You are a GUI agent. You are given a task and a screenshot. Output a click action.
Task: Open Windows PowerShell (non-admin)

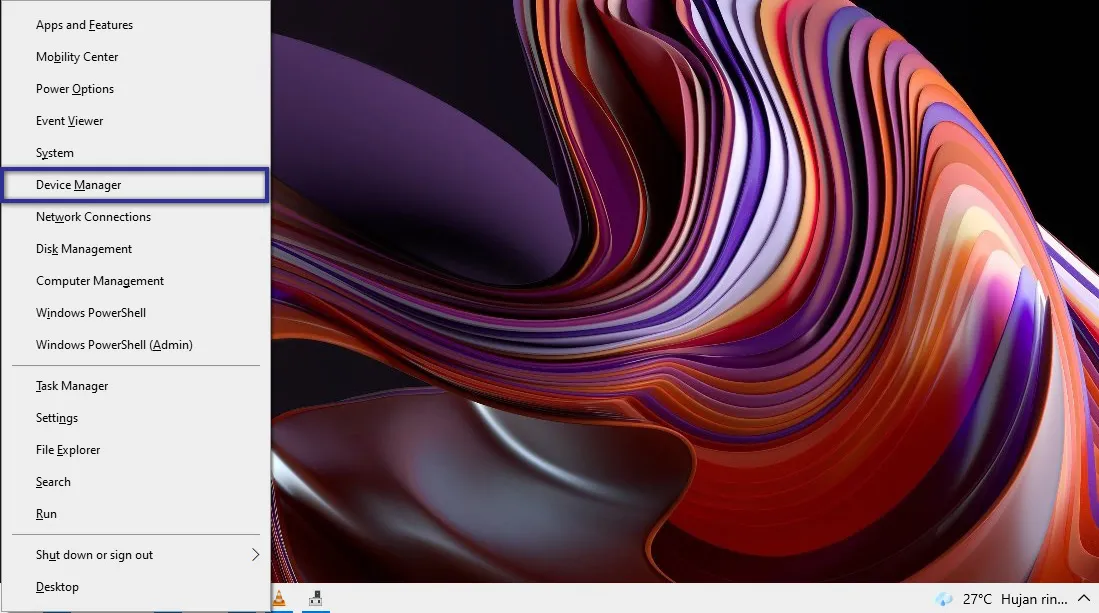(91, 313)
